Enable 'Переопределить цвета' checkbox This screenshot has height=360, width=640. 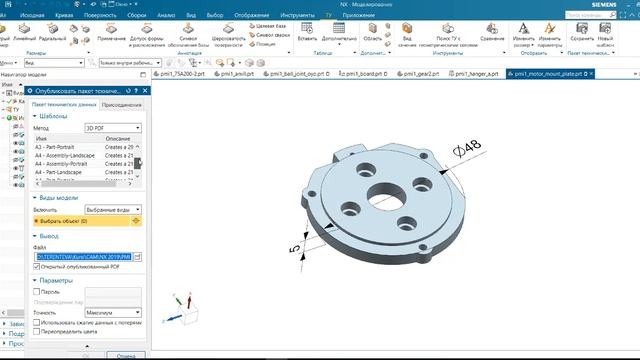pyautogui.click(x=36, y=331)
